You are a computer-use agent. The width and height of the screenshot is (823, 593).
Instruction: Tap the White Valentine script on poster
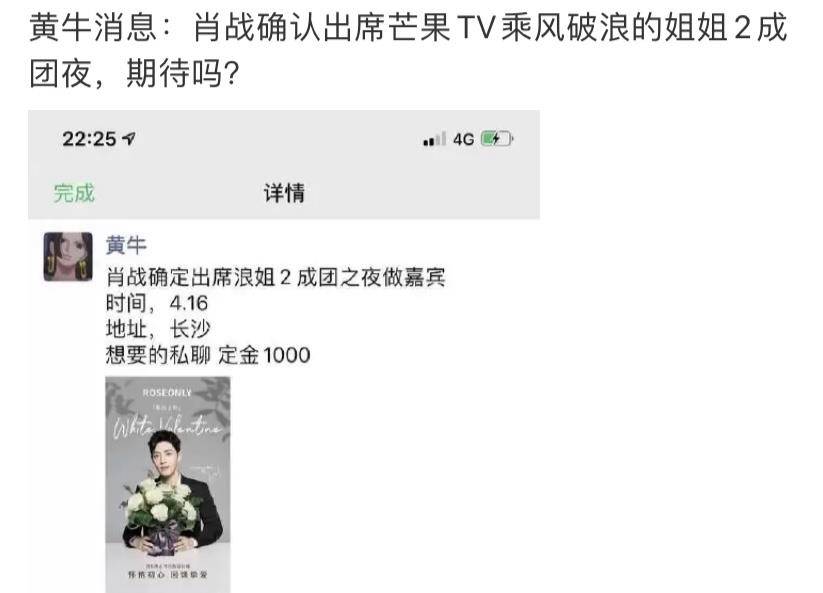[167, 427]
